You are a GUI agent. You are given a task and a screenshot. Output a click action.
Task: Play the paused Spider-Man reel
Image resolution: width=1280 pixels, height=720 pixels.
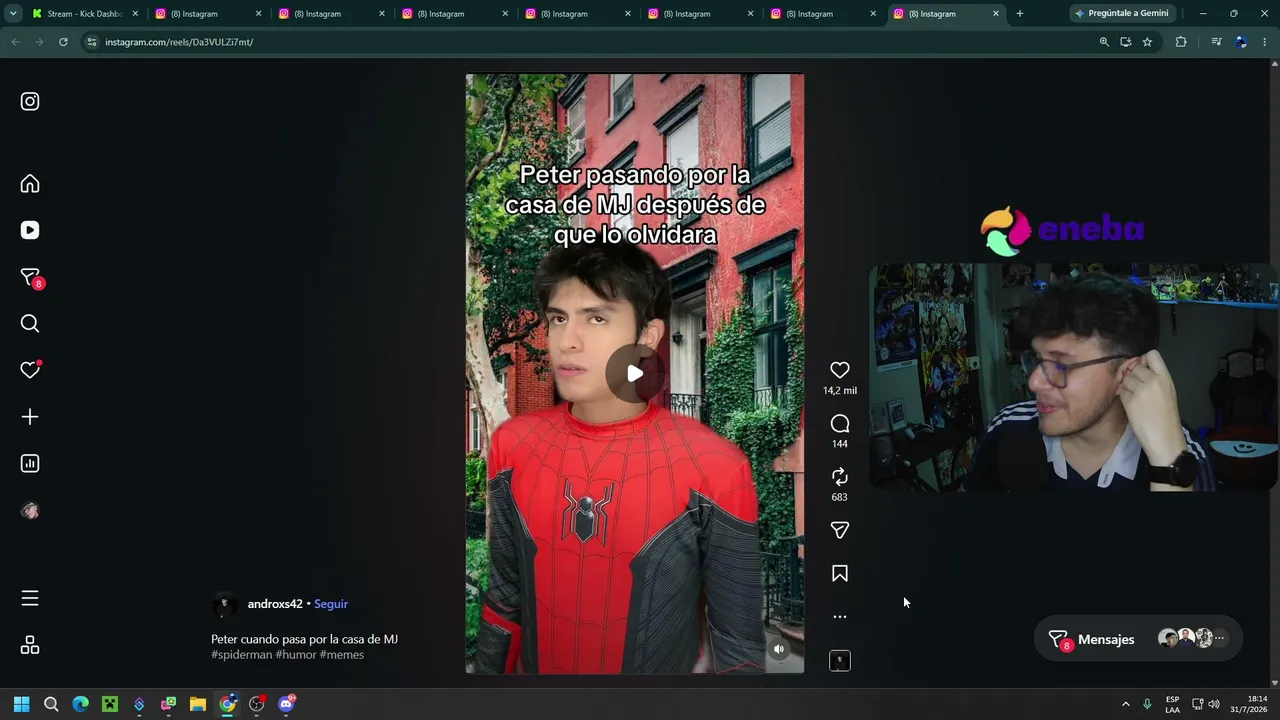click(635, 374)
